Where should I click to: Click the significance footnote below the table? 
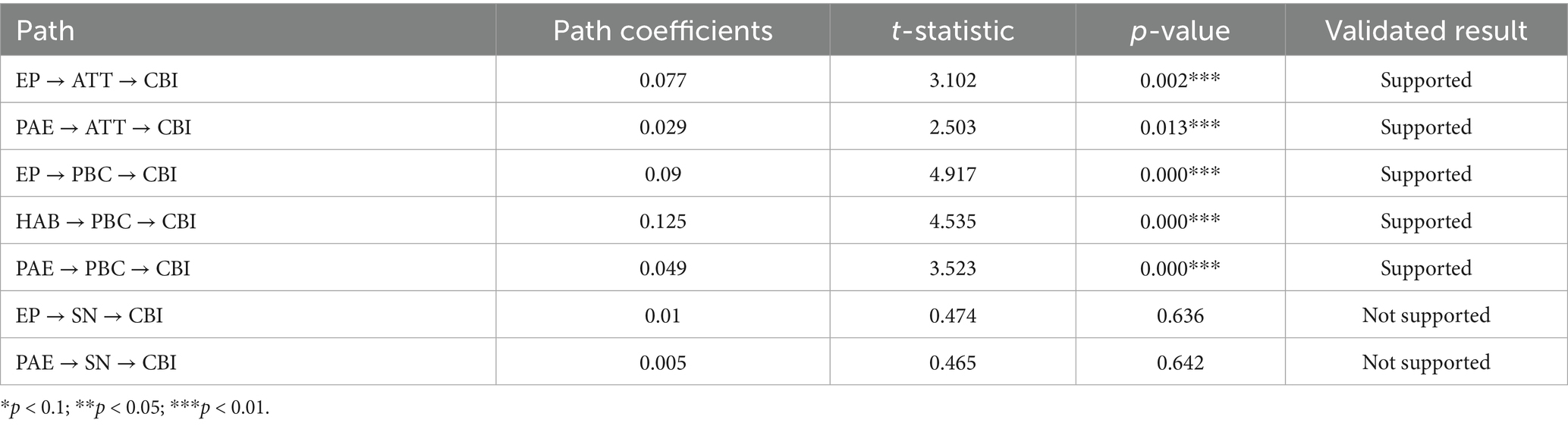tap(135, 408)
